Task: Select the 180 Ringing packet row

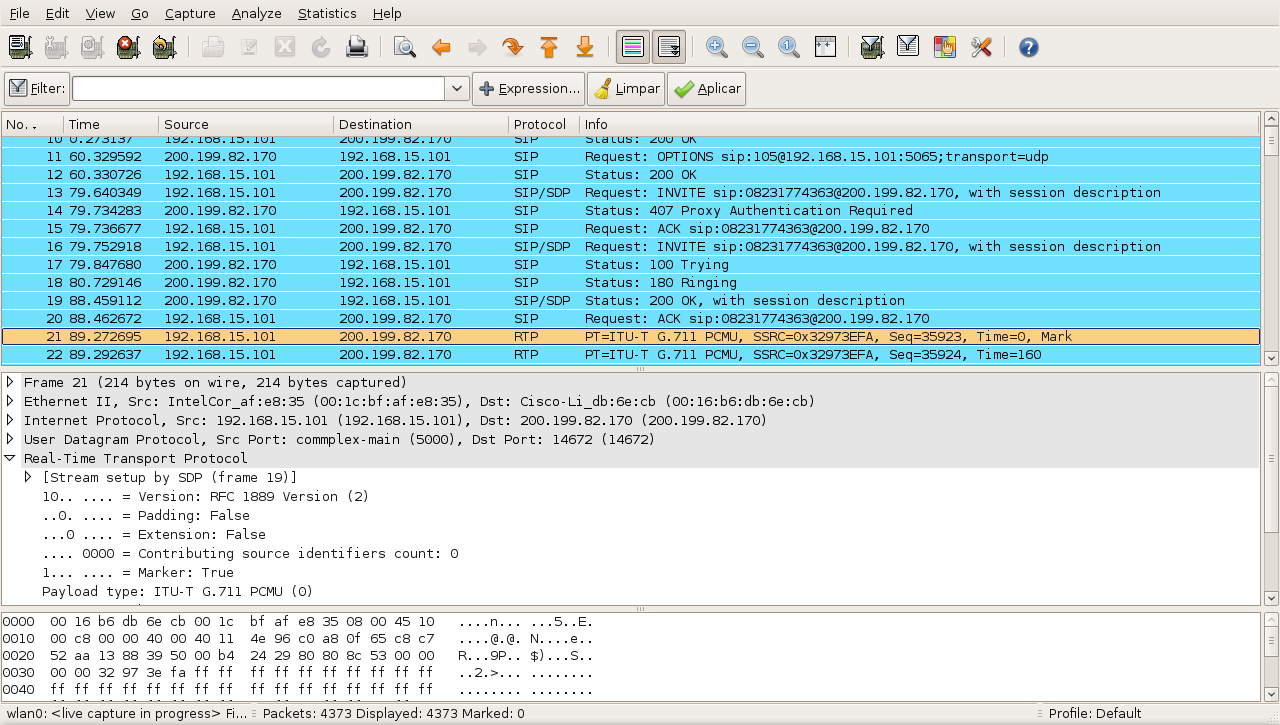Action: pos(630,282)
